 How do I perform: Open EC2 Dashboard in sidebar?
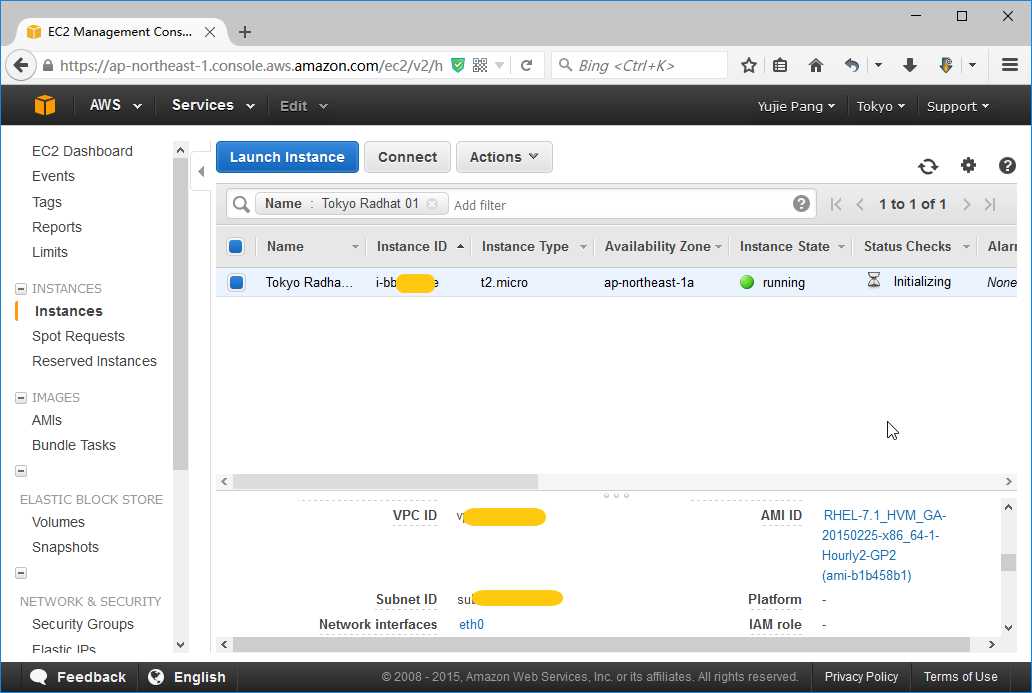(82, 151)
